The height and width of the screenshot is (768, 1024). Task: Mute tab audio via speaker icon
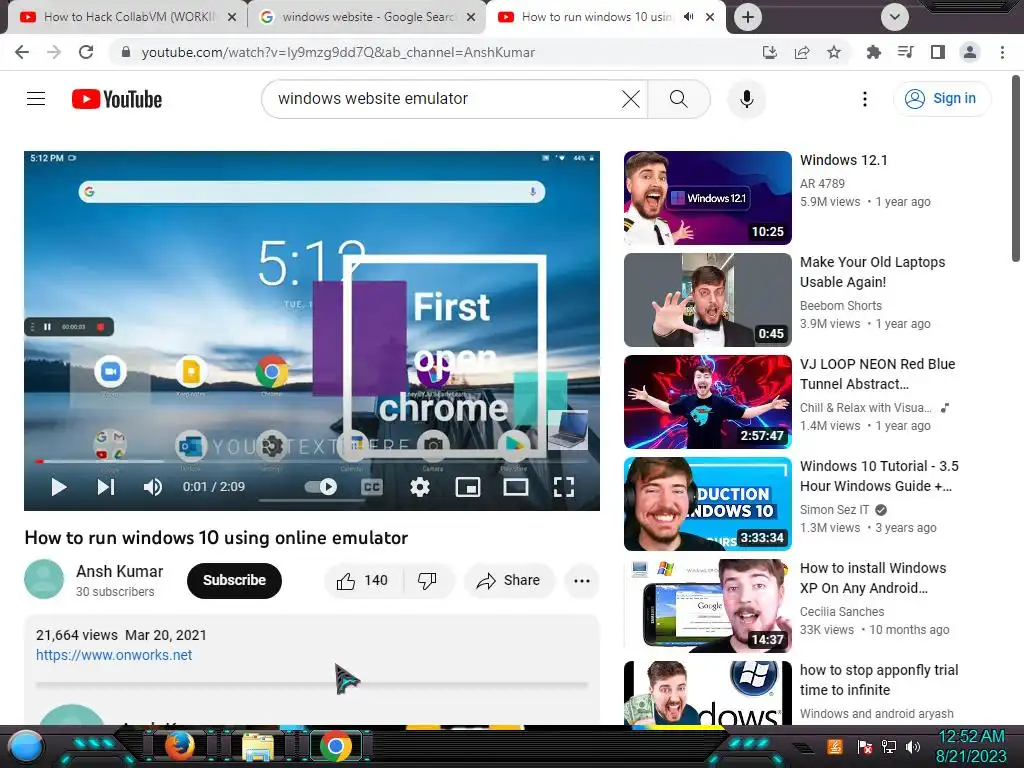click(x=688, y=17)
